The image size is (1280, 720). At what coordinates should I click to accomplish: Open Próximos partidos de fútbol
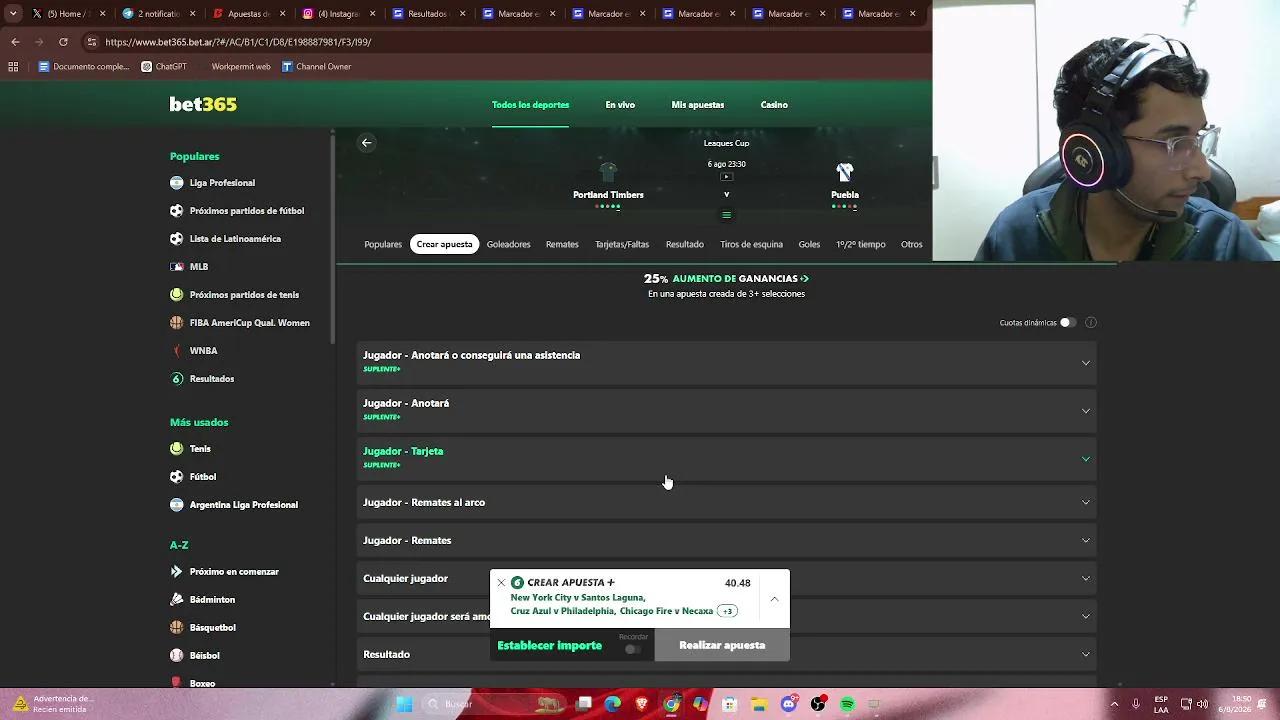point(237,211)
